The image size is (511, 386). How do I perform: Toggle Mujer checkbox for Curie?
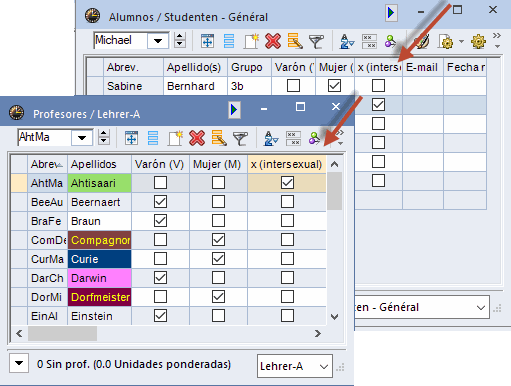pyautogui.click(x=218, y=259)
